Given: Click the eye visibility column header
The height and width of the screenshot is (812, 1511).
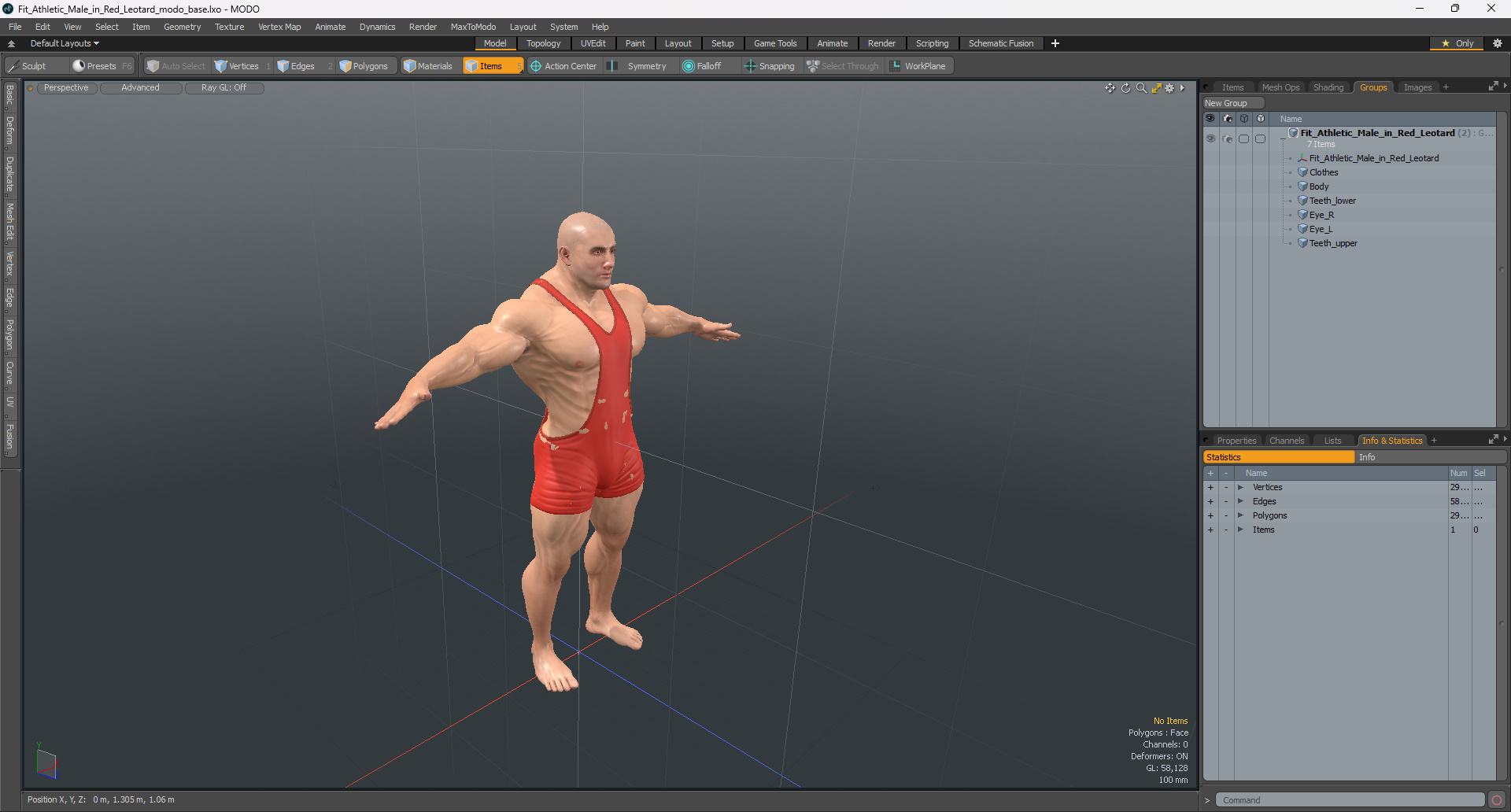Looking at the screenshot, I should pos(1210,119).
